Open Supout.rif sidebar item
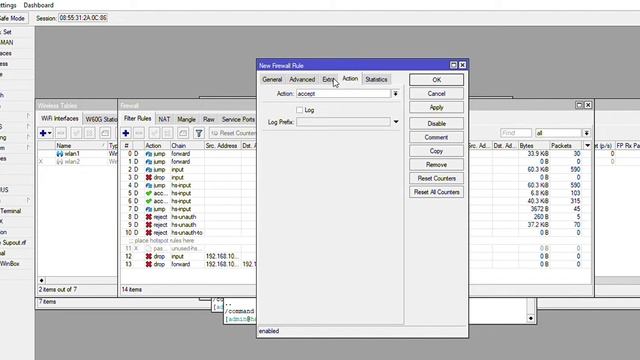 click(x=13, y=242)
